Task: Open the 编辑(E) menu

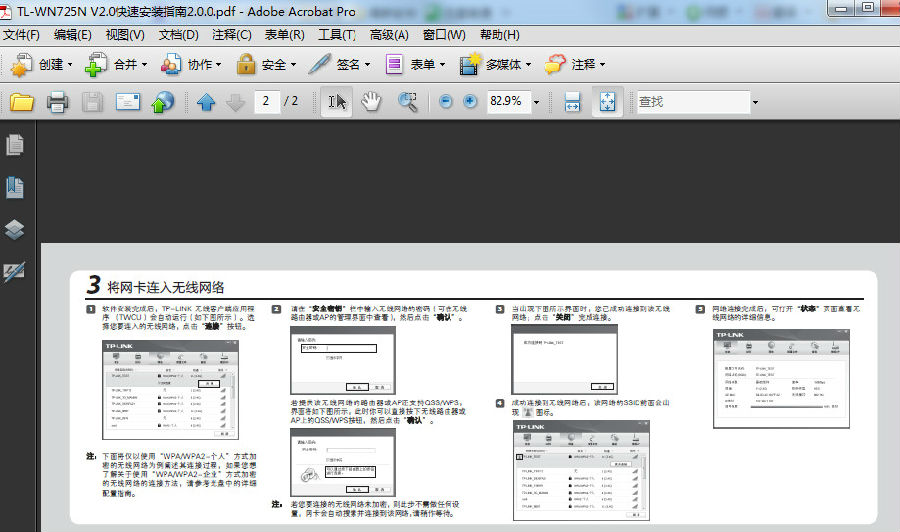Action: 72,35
